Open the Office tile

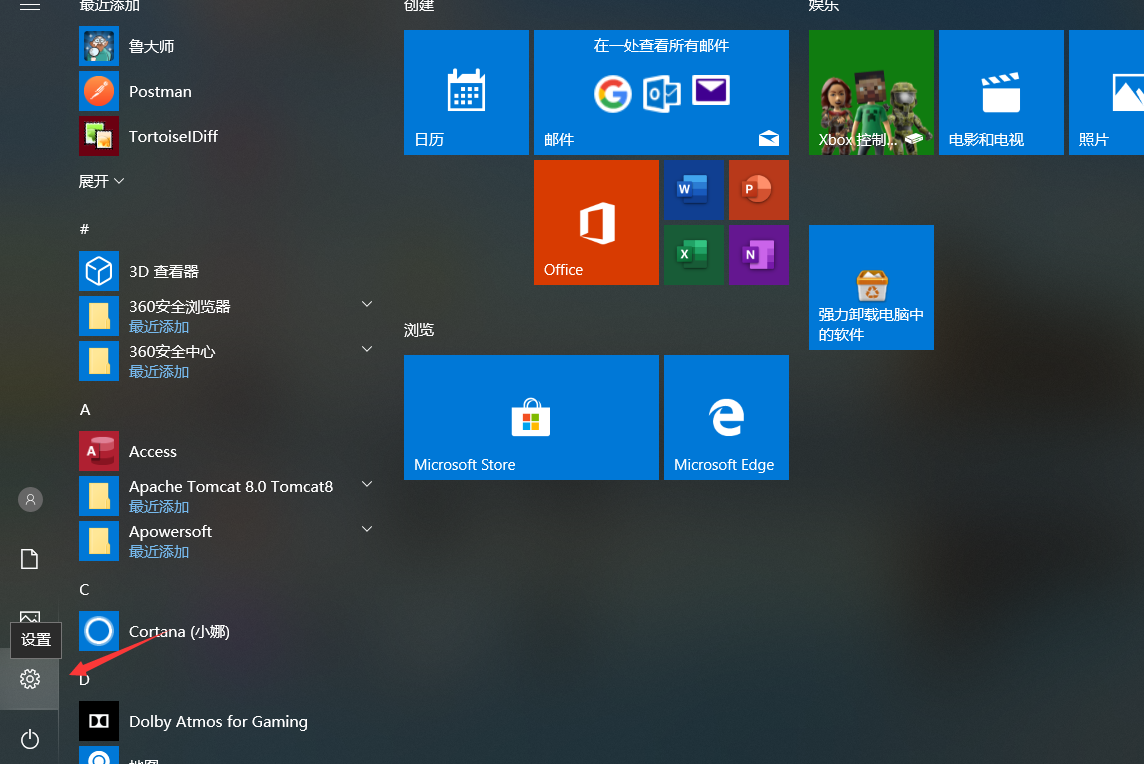pyautogui.click(x=596, y=223)
